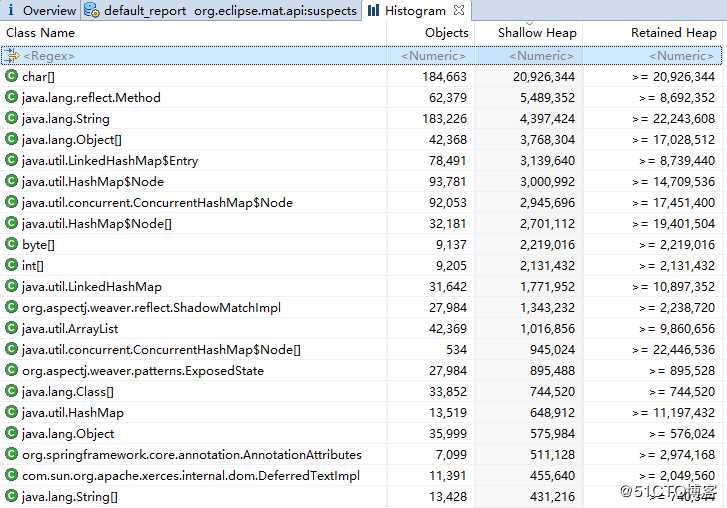Click the class icon of java.lang.String[]
Viewport: 727px width, 508px height.
click(x=11, y=496)
